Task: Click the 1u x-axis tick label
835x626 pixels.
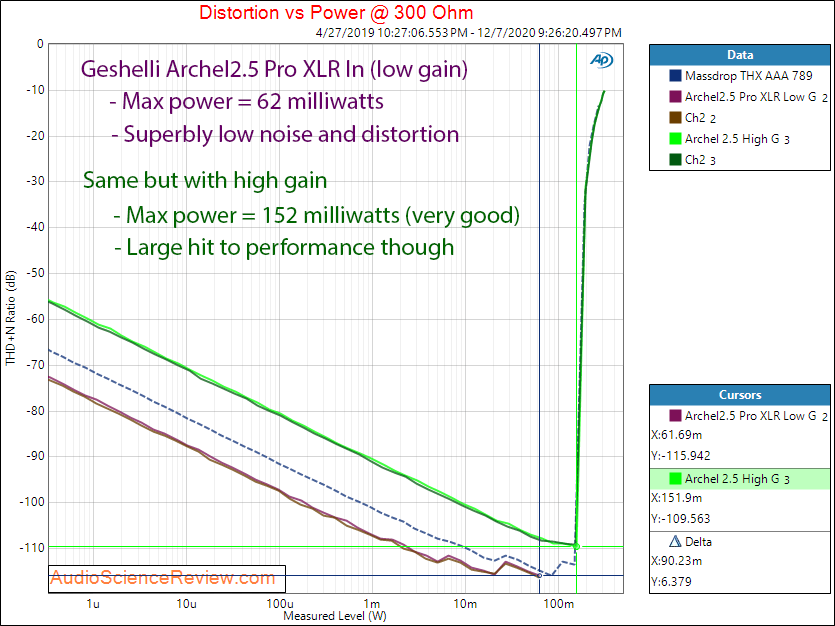Action: coord(93,604)
